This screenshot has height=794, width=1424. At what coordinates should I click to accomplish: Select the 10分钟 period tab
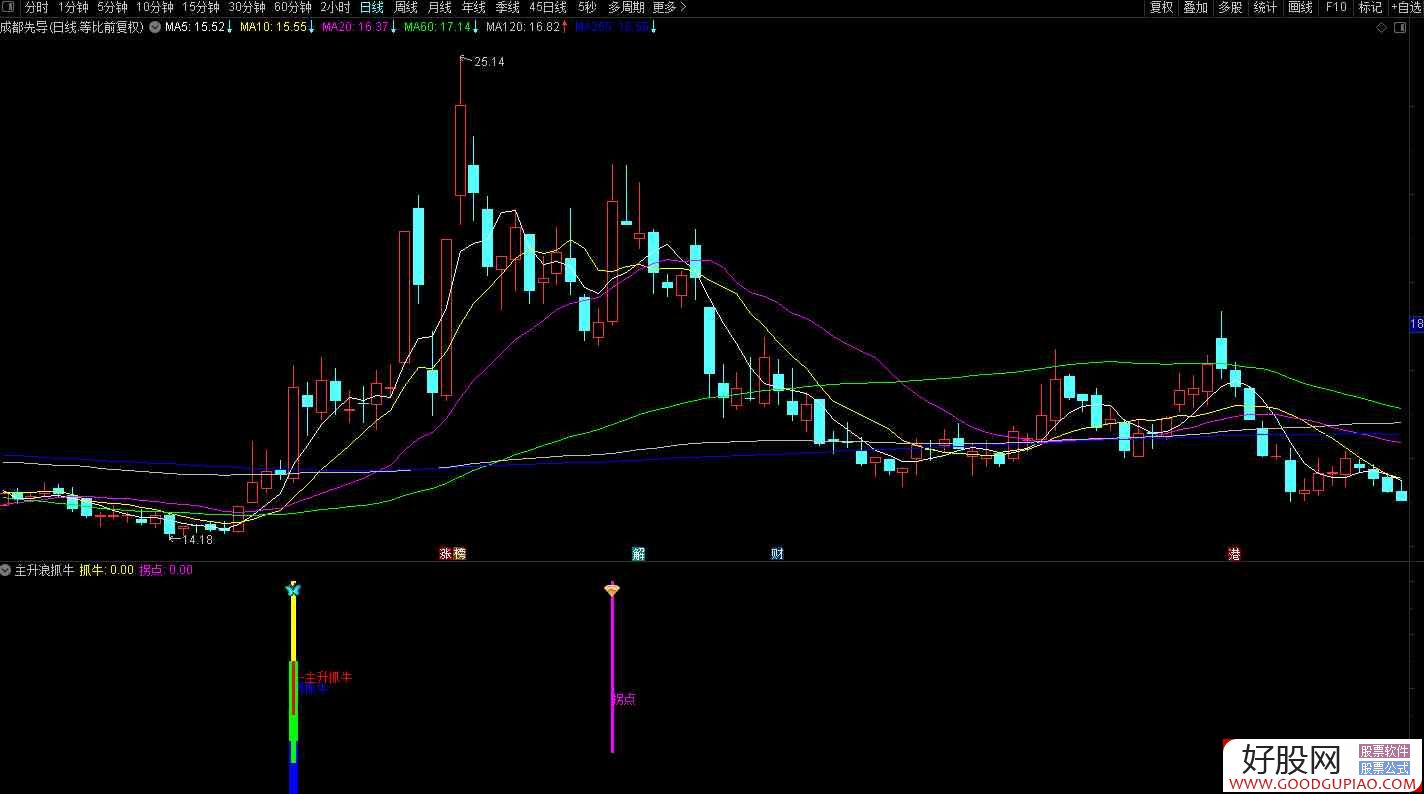[155, 7]
